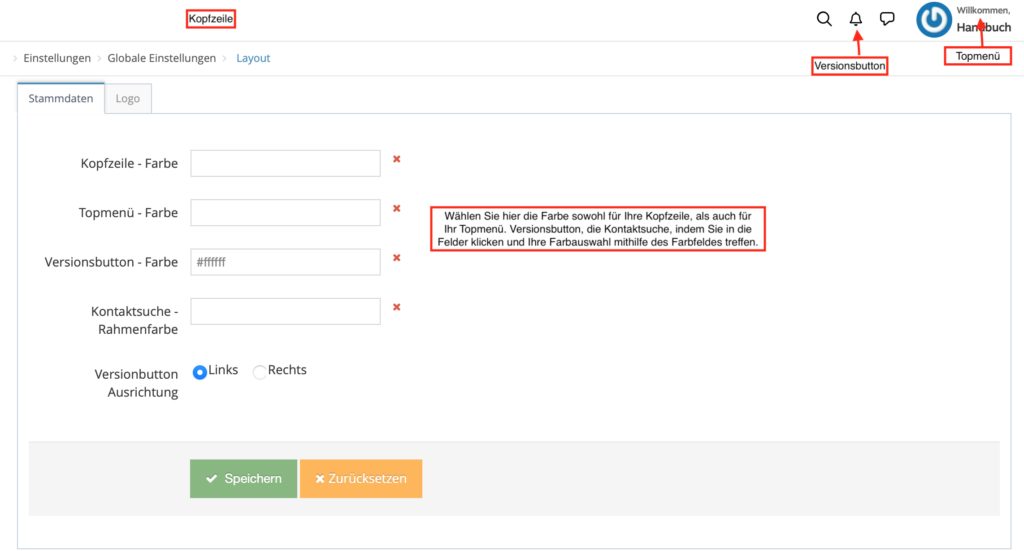Save settings with the Speichern button
This screenshot has height=551, width=1024.
(x=244, y=479)
